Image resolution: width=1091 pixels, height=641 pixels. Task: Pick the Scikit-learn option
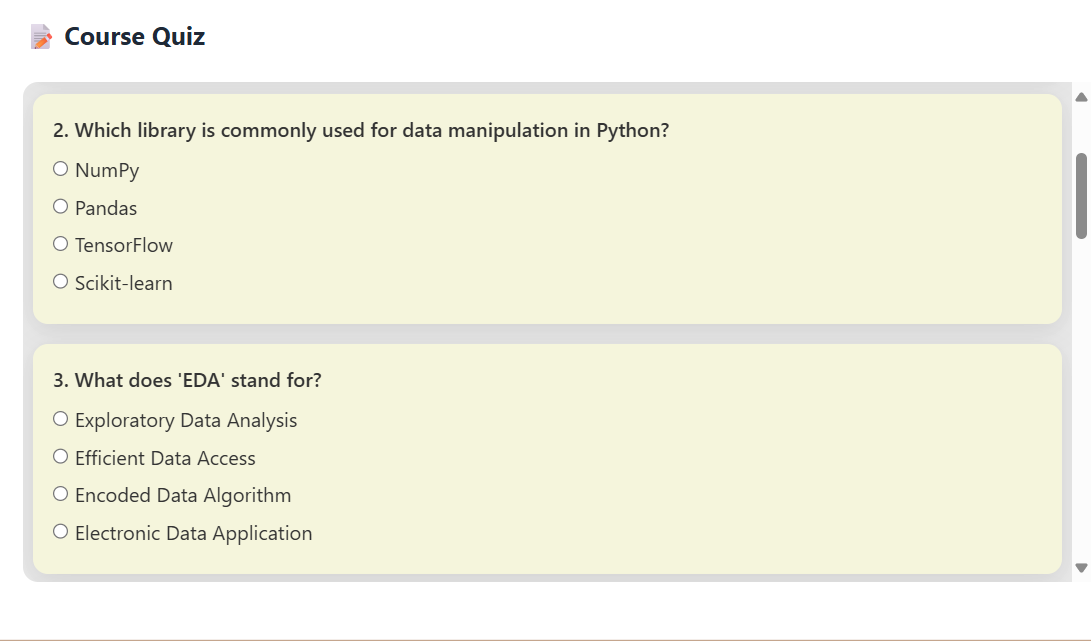(x=61, y=282)
